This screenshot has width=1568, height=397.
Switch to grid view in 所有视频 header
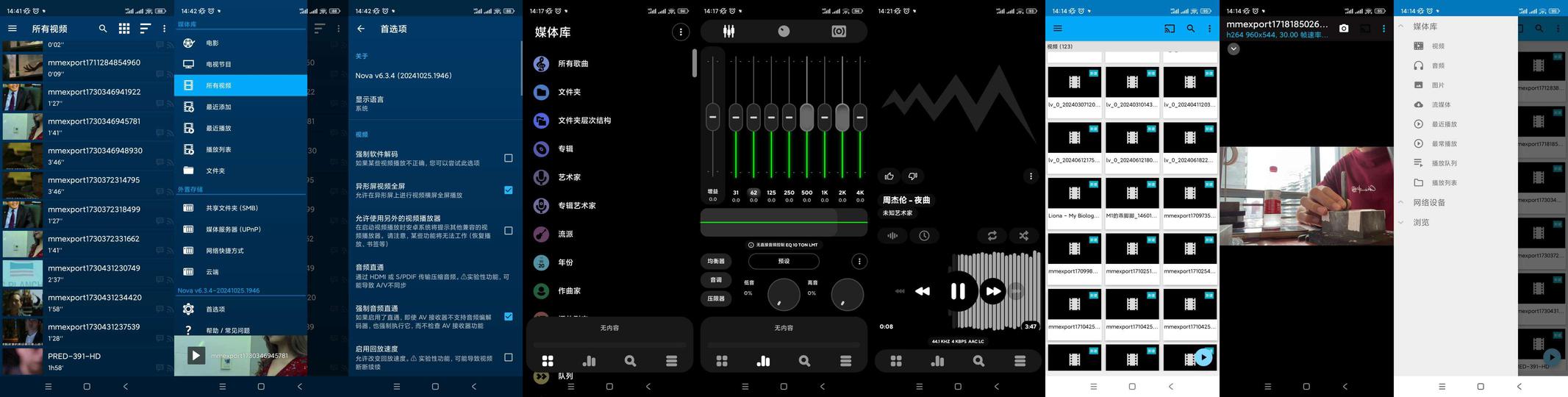124,29
